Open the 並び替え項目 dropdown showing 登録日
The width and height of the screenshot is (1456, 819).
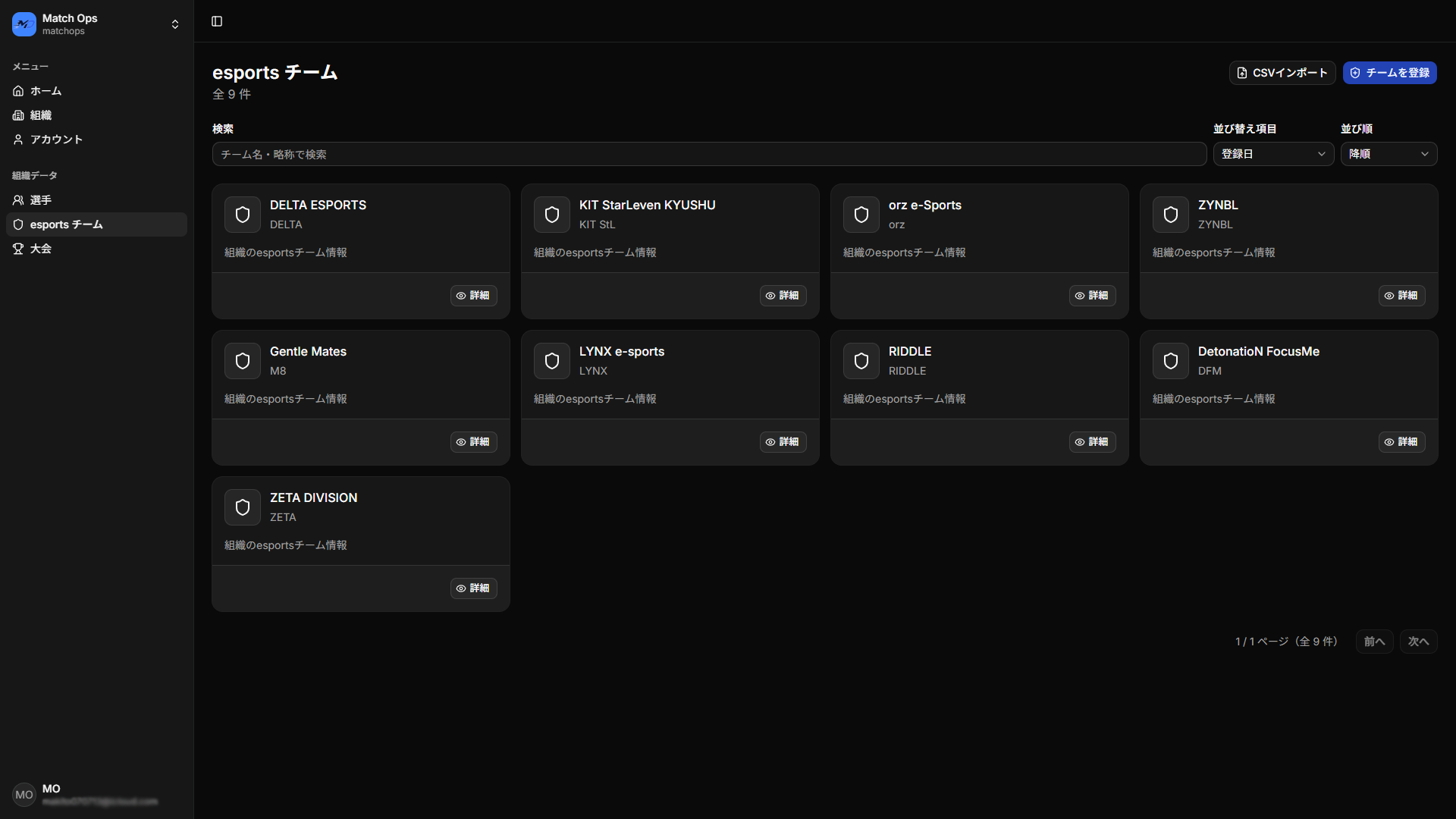pyautogui.click(x=1273, y=154)
